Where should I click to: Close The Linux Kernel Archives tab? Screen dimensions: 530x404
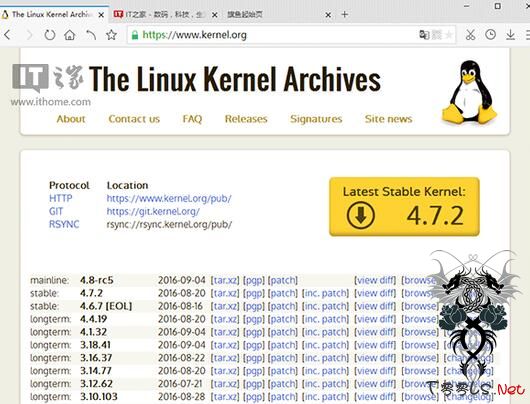pyautogui.click(x=101, y=15)
